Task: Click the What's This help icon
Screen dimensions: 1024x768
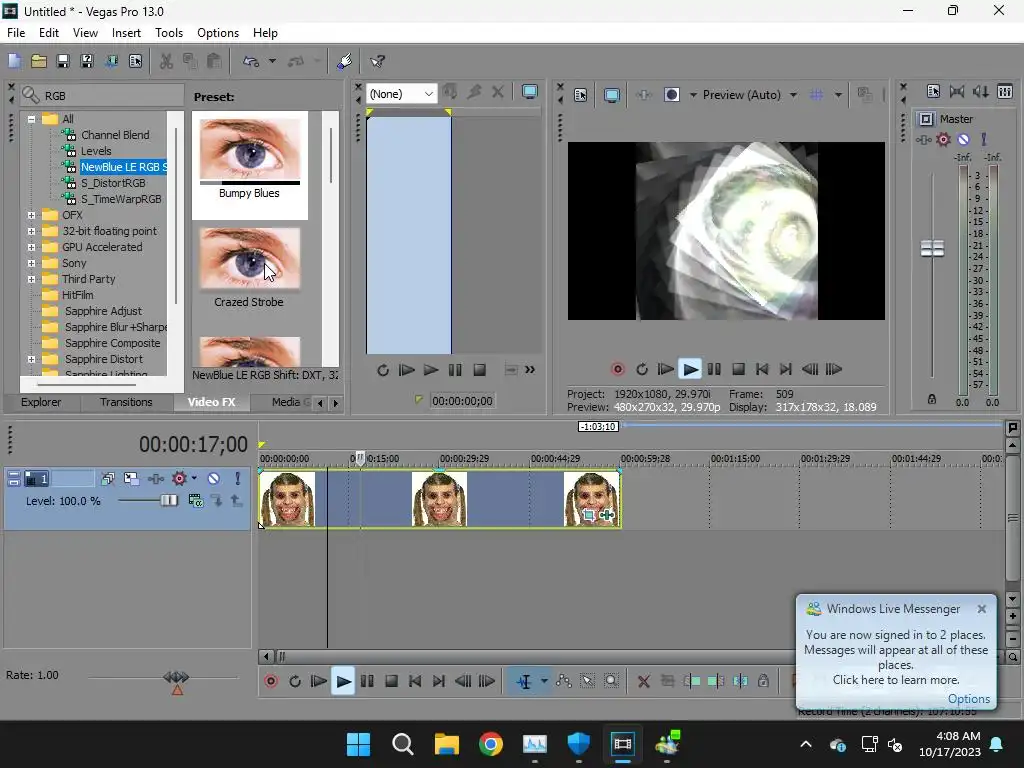Action: (377, 61)
